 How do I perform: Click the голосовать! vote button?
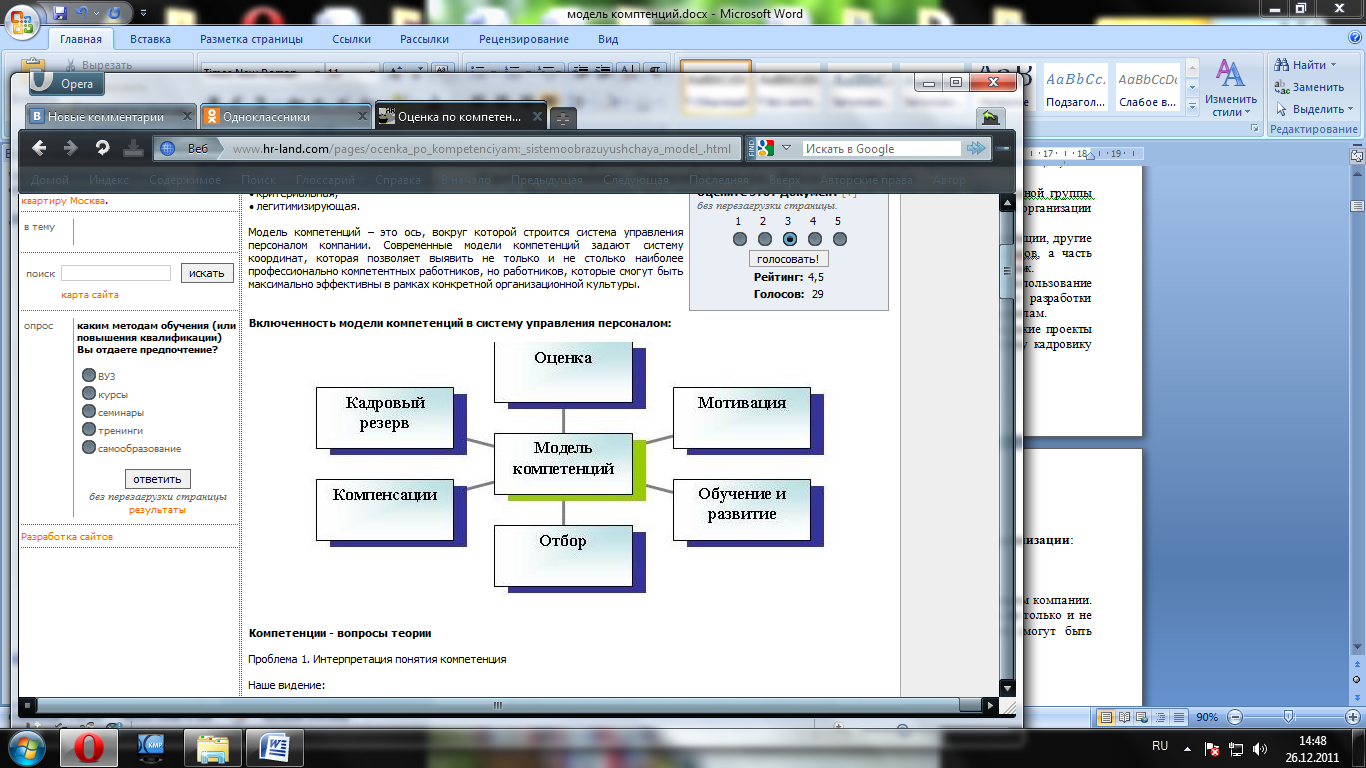click(x=789, y=259)
